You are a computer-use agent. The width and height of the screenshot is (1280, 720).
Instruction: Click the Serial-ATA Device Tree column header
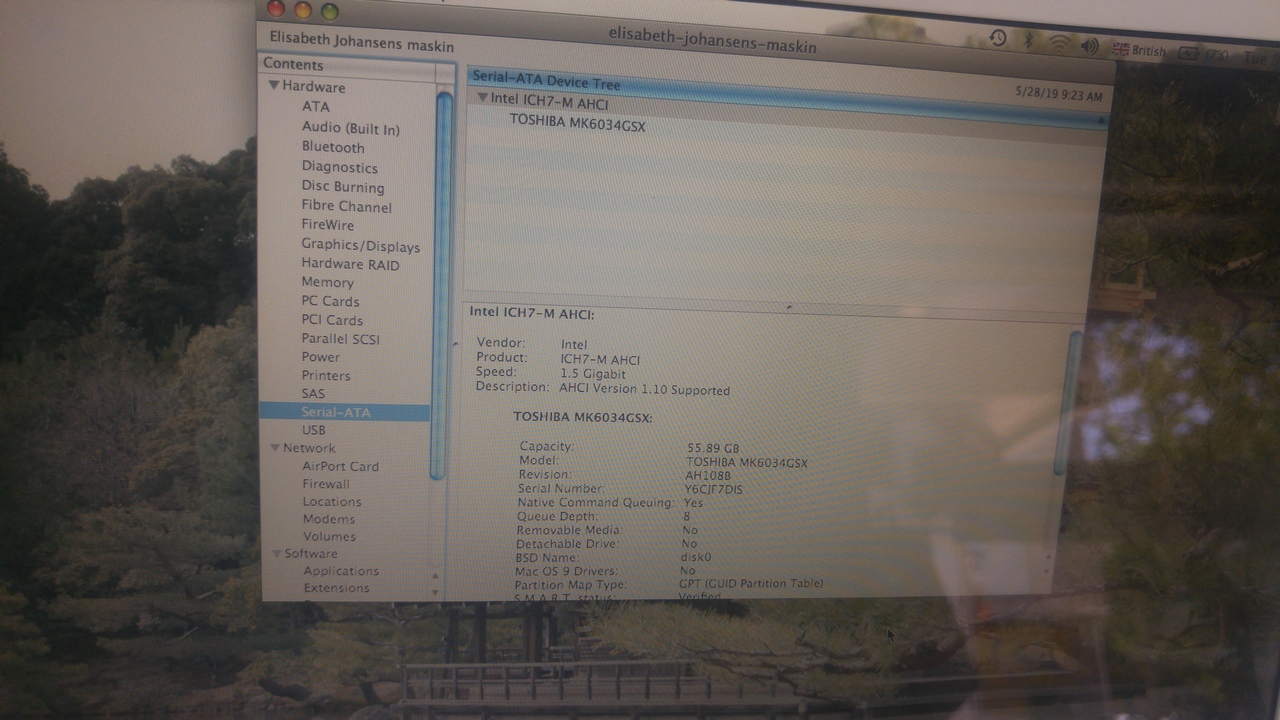pos(787,97)
